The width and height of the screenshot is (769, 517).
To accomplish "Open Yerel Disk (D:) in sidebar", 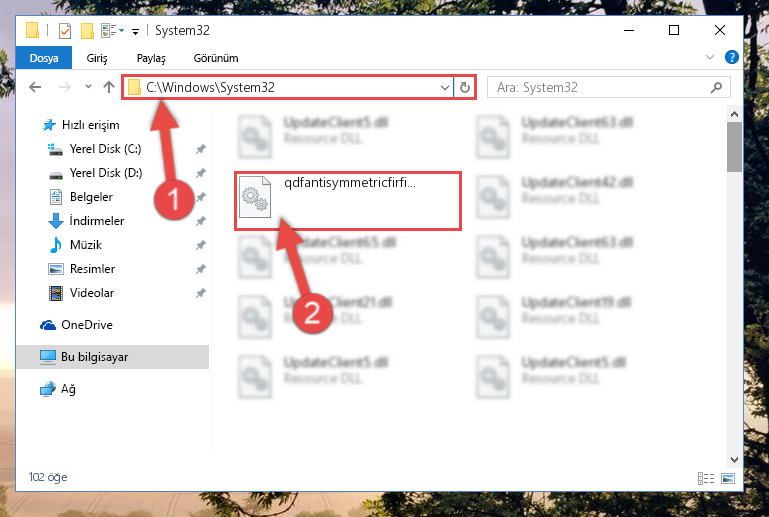I will (x=95, y=173).
